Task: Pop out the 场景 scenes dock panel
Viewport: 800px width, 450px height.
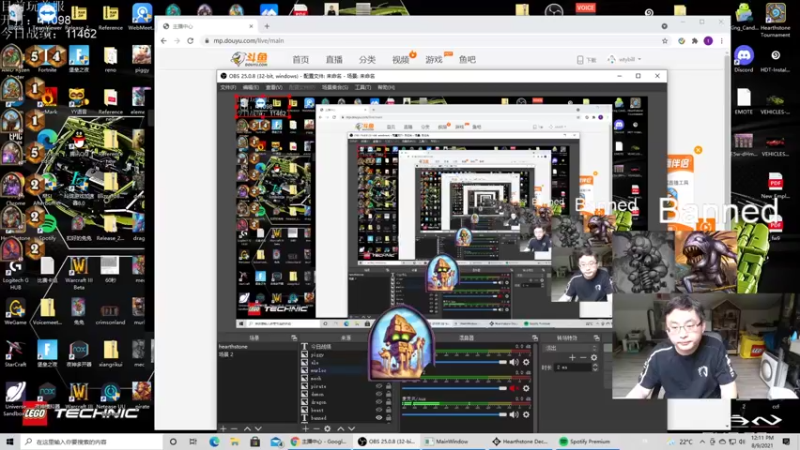Action: tap(294, 338)
